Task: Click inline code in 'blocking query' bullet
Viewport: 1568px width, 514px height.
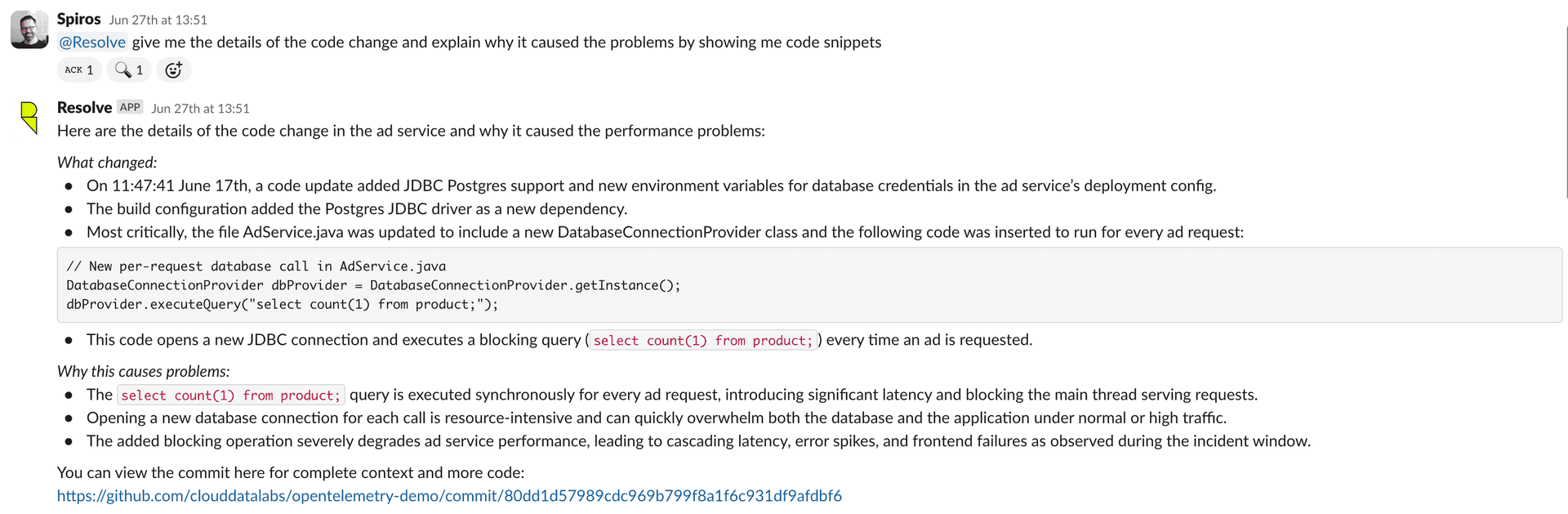Action: point(703,341)
